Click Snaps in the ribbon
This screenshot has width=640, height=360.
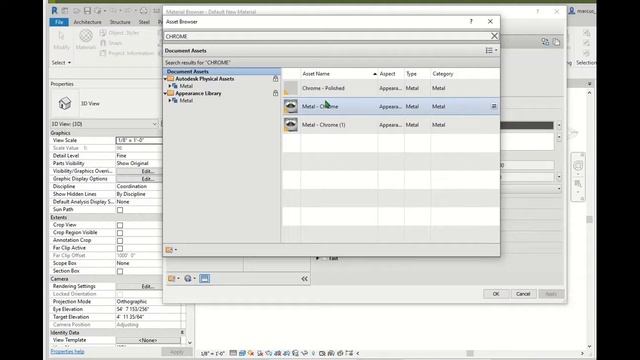coord(111,43)
